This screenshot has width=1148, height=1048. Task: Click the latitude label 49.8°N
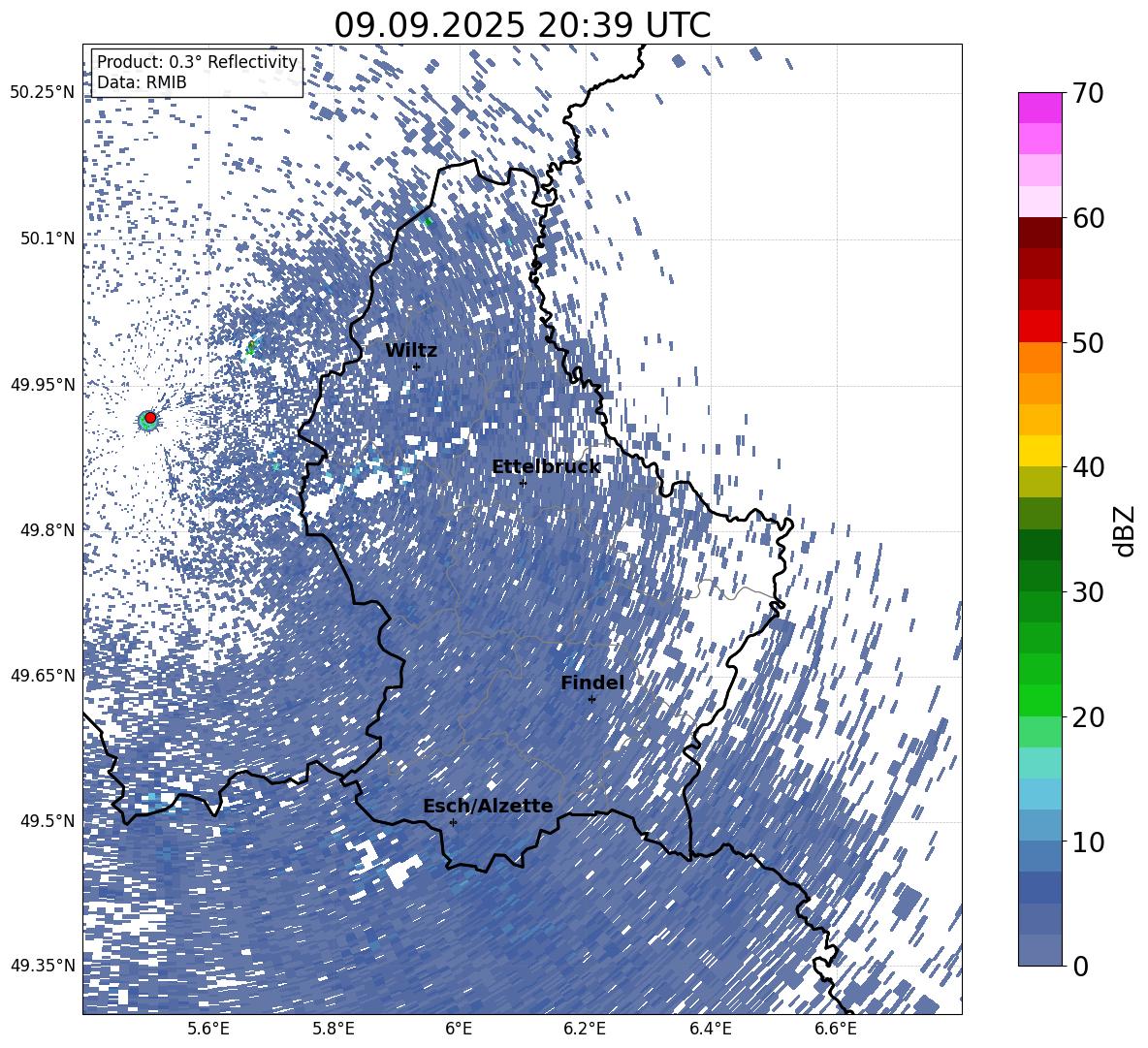[x=47, y=530]
